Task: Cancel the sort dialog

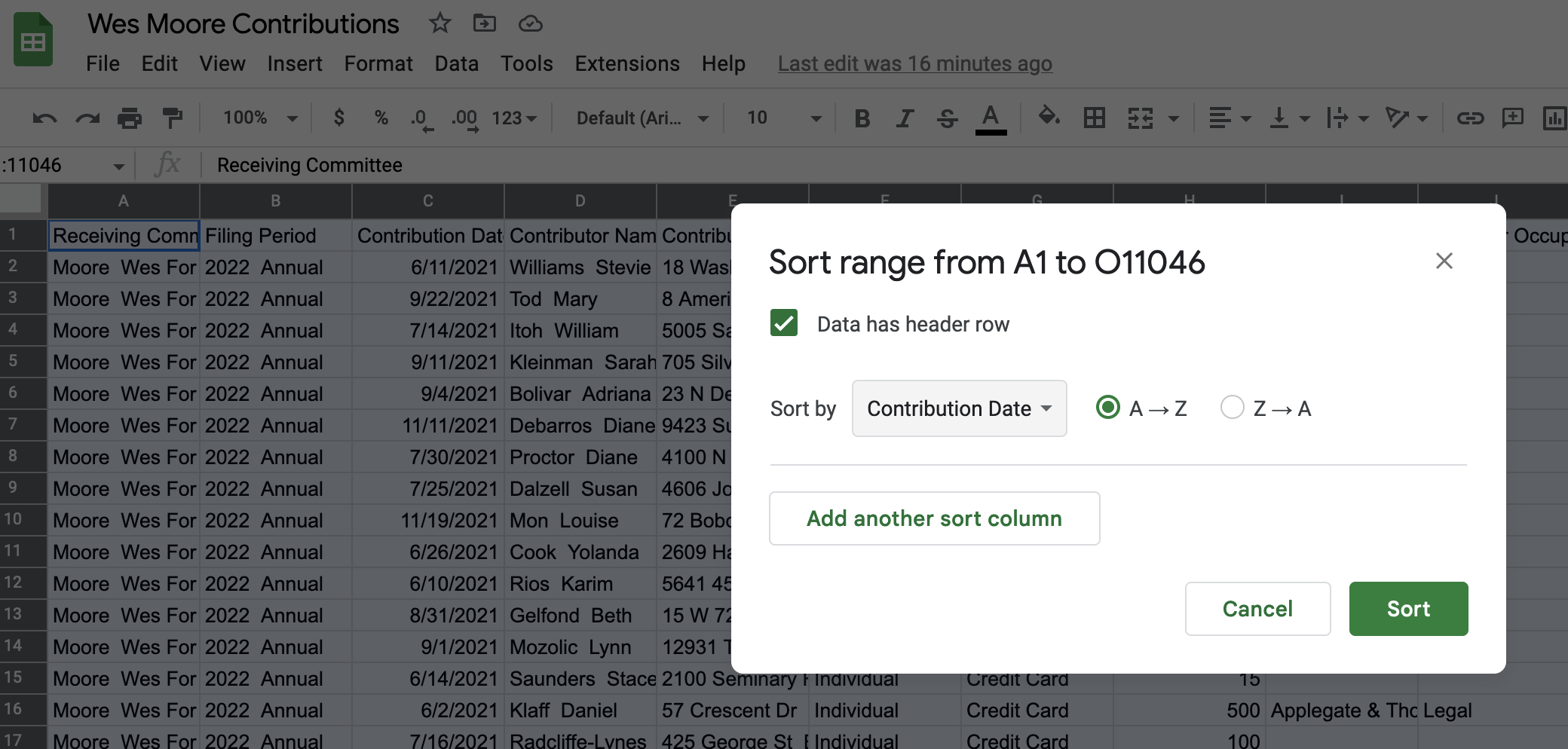Action: tap(1257, 609)
